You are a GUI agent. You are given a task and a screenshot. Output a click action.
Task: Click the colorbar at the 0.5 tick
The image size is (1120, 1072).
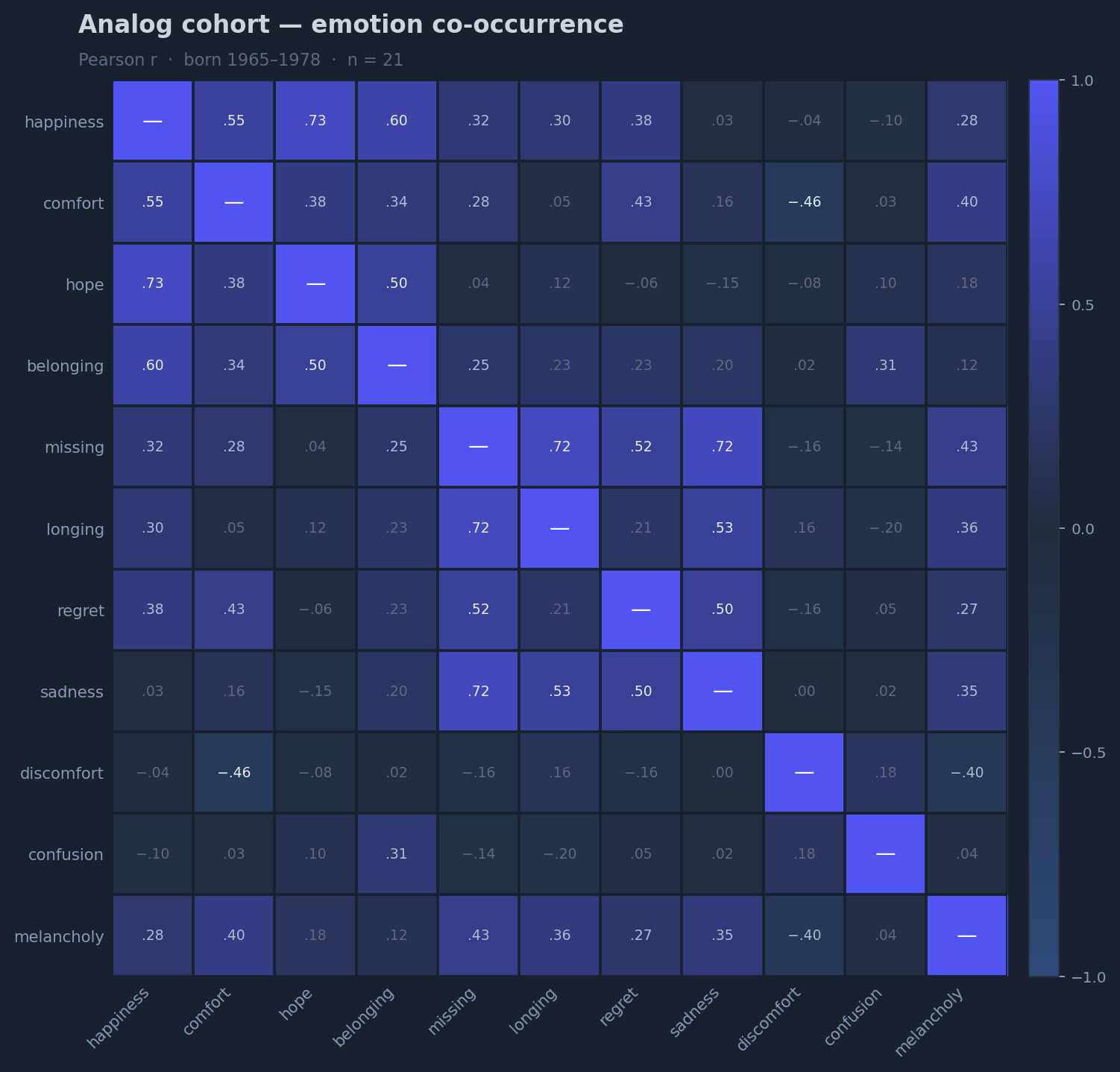1043,304
